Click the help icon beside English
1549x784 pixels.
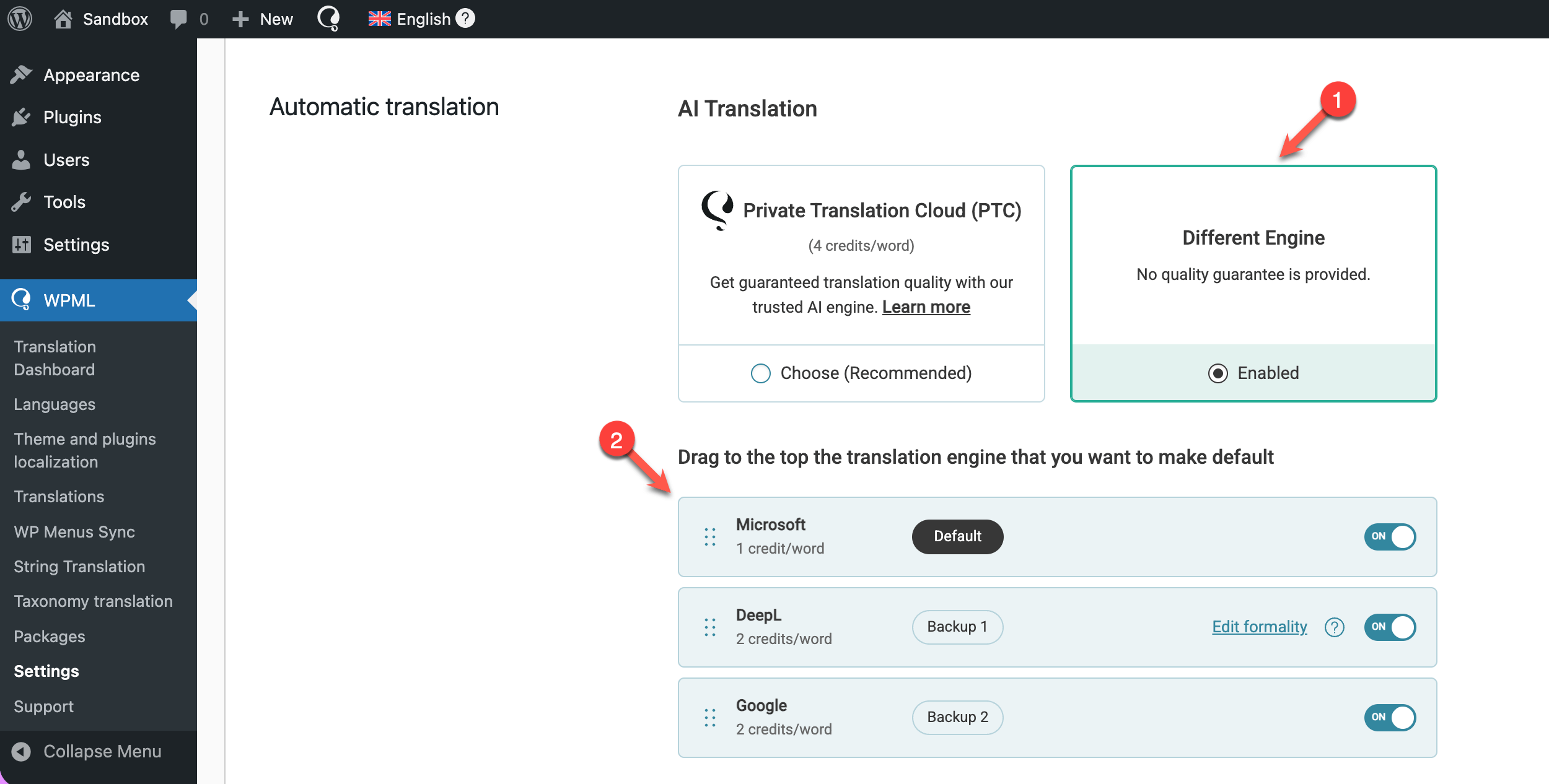click(x=465, y=19)
